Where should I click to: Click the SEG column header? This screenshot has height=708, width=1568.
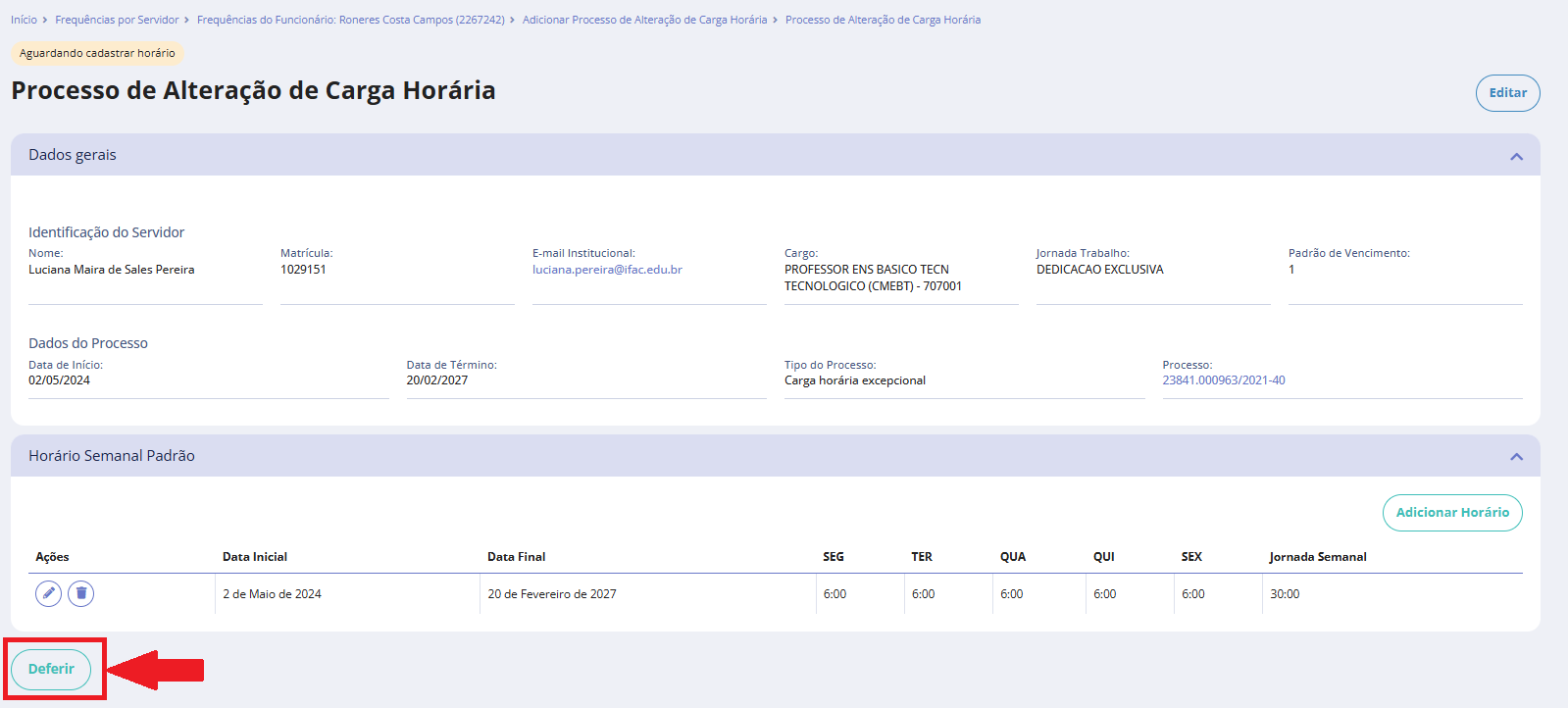pos(833,557)
